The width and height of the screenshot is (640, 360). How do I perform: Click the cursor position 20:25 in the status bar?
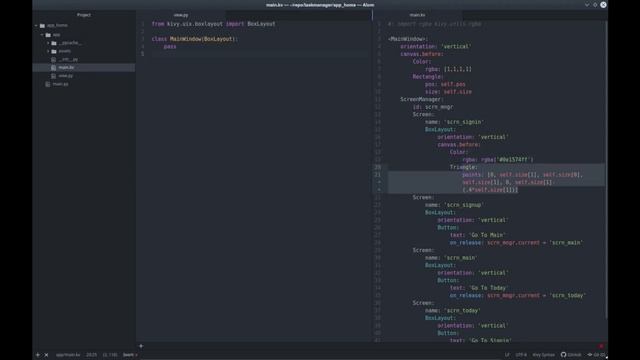pyautogui.click(x=91, y=355)
